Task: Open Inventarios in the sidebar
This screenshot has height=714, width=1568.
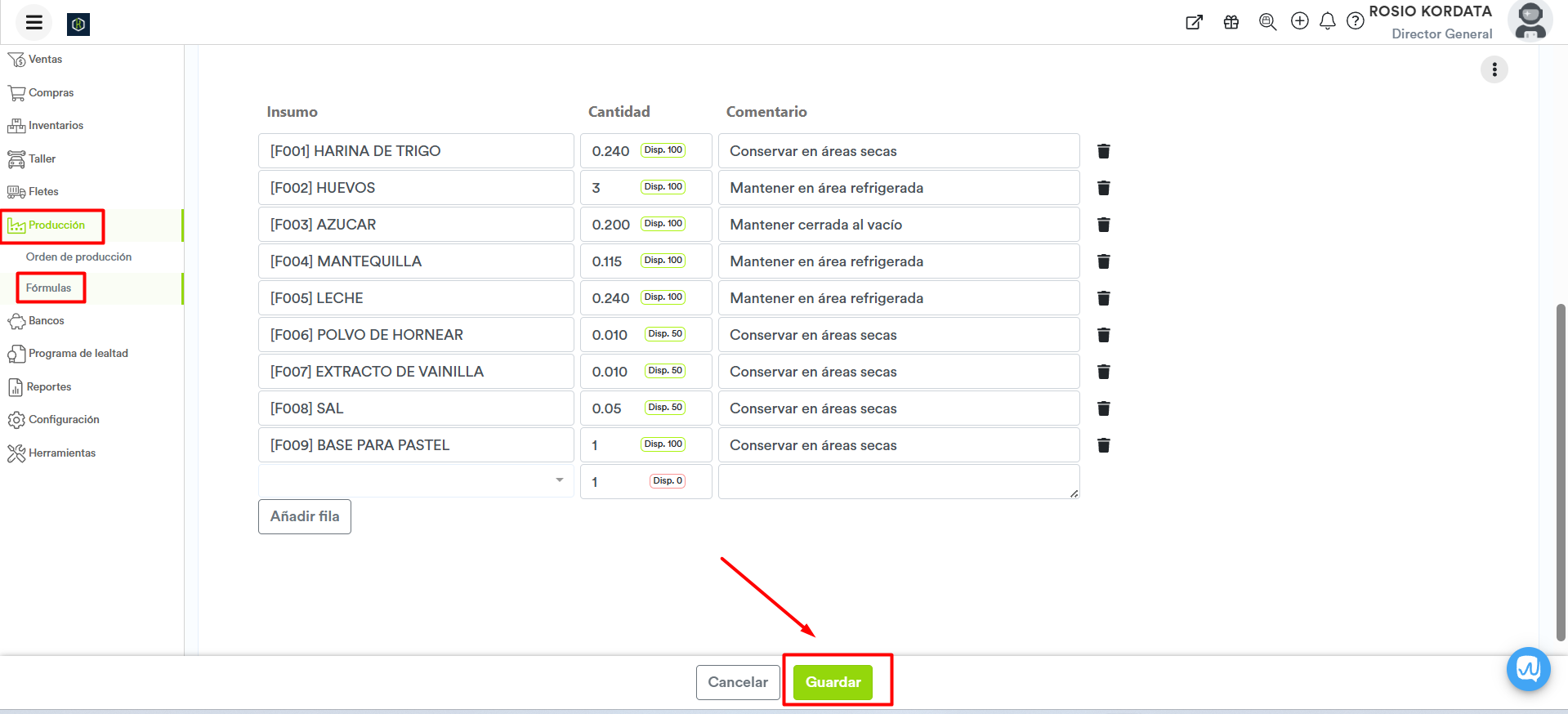Action: [x=56, y=126]
